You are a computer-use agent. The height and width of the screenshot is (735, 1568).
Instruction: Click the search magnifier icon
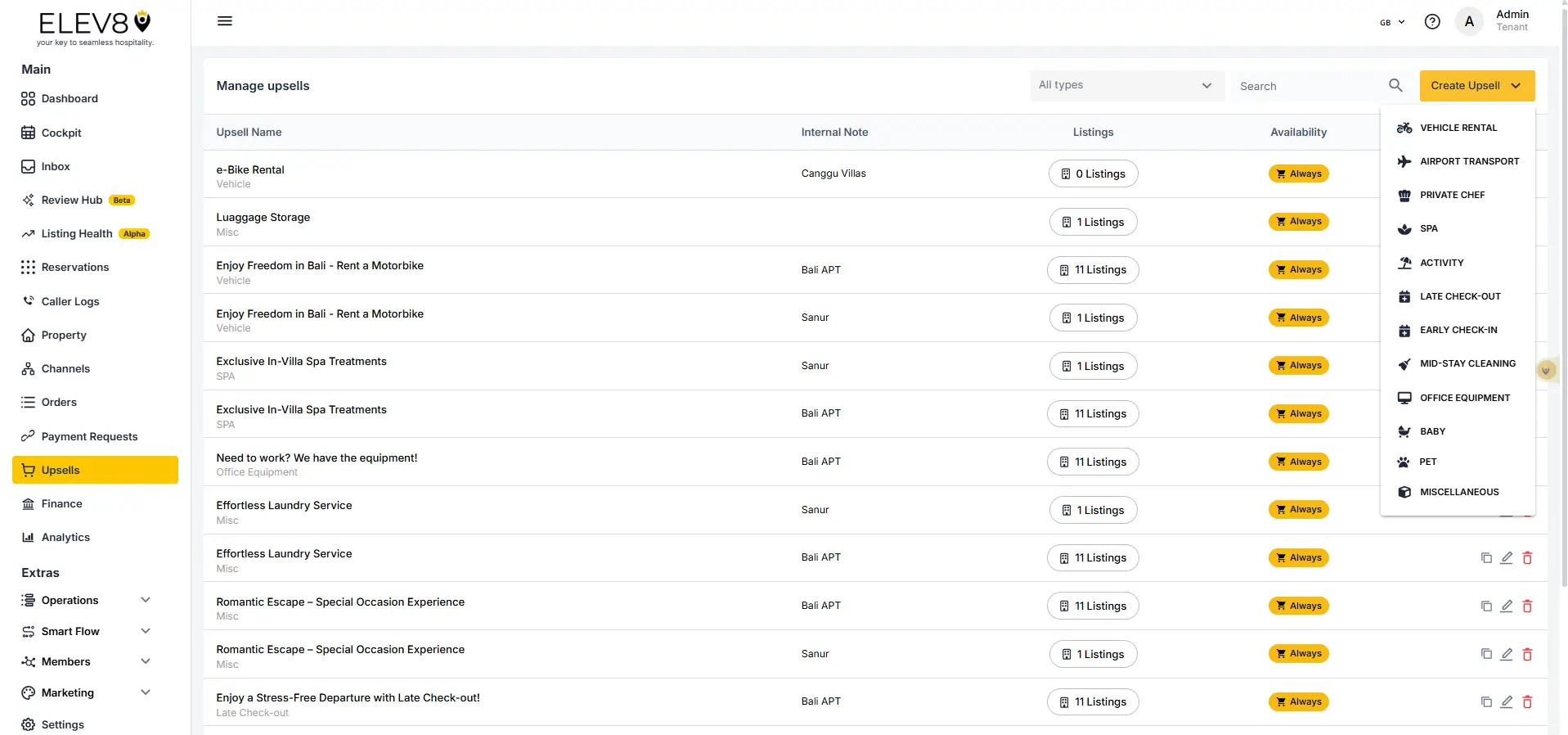1395,85
